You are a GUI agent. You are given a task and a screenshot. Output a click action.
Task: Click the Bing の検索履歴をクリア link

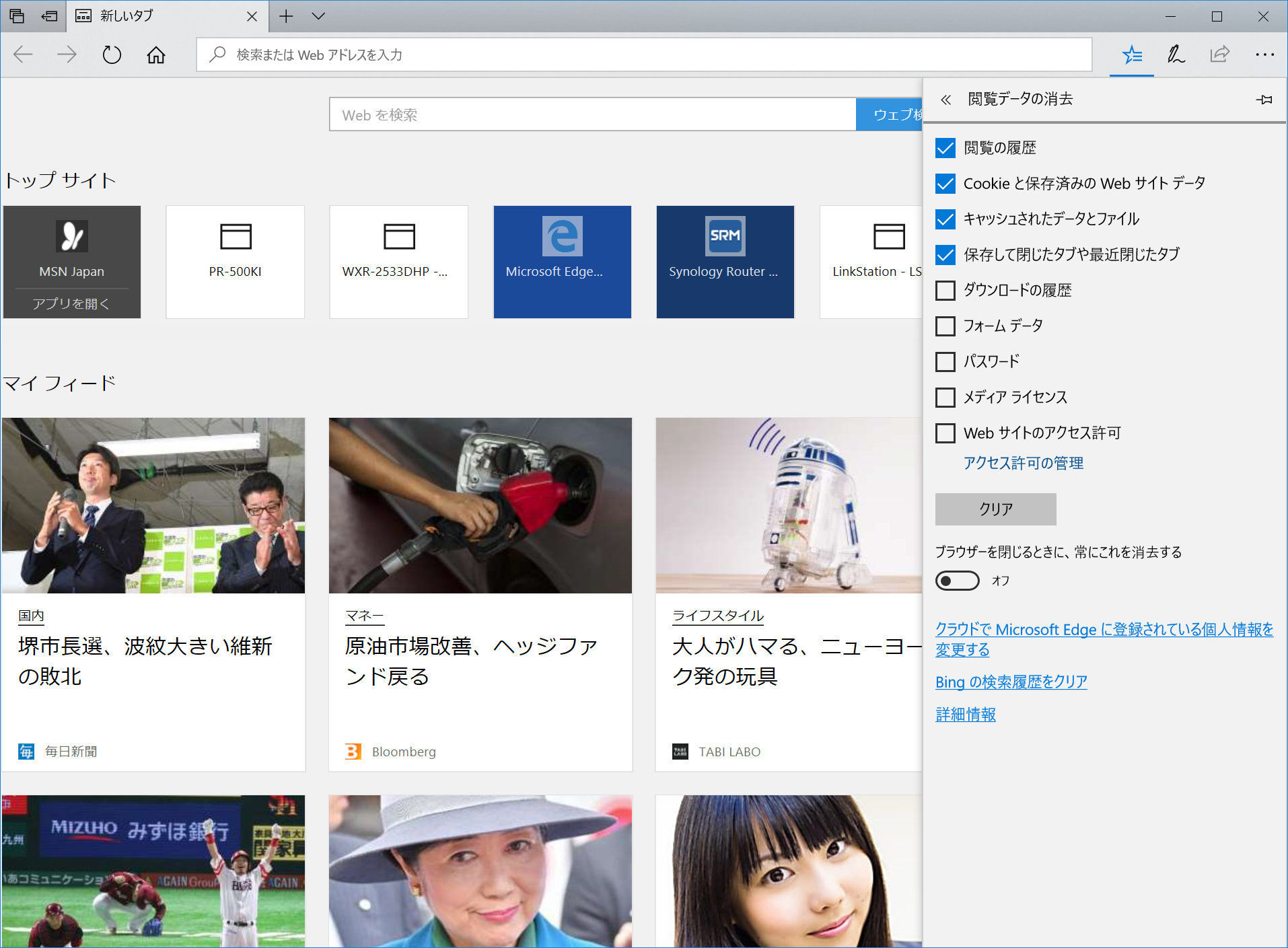[1010, 681]
